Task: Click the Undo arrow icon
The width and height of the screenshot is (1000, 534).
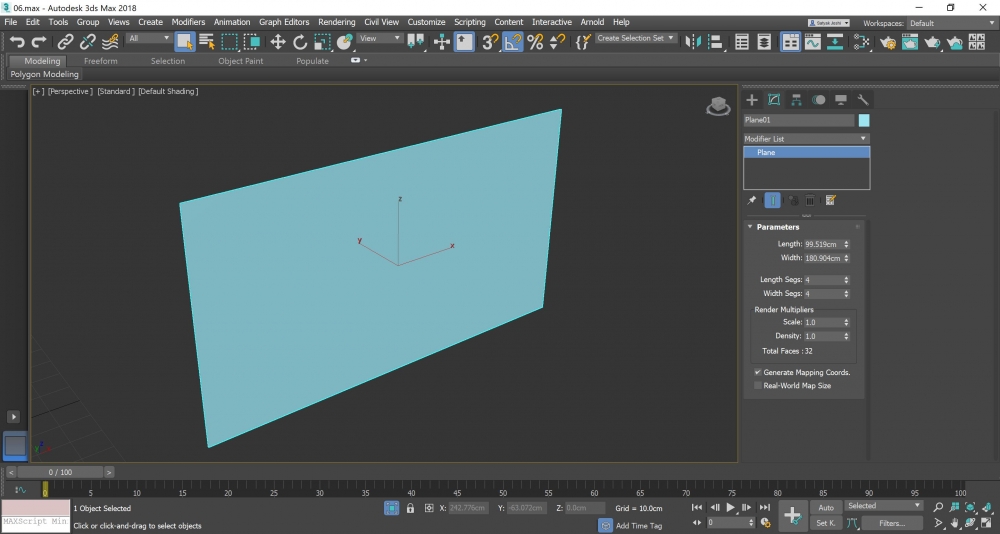Action: coord(17,41)
